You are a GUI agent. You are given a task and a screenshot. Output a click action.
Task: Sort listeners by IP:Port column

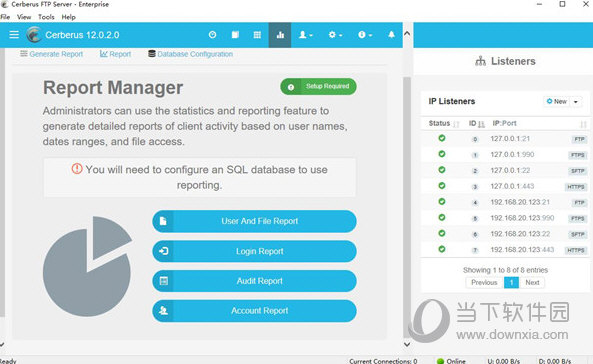(504, 123)
